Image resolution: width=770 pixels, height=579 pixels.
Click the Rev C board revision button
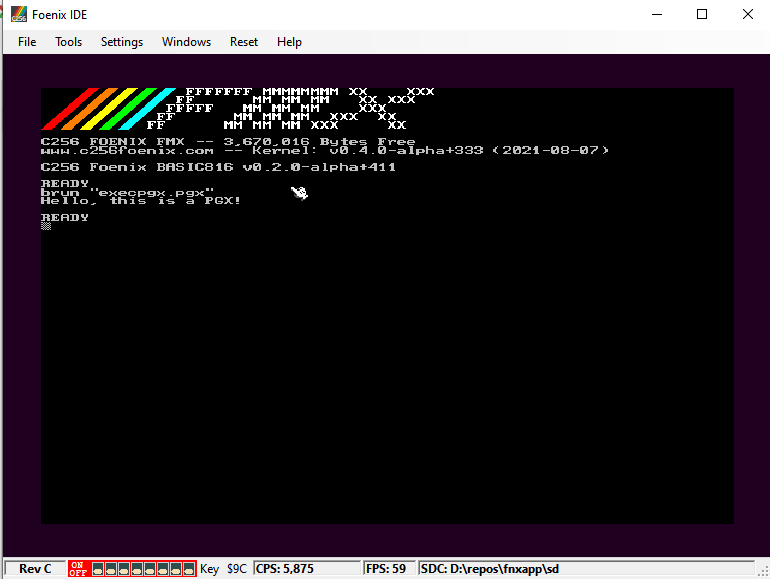(35, 569)
